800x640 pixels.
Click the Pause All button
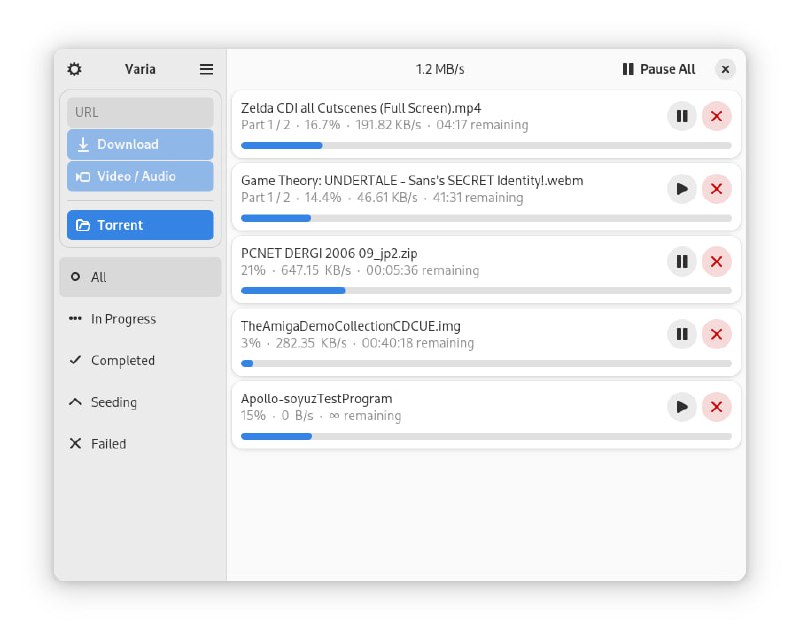[659, 69]
